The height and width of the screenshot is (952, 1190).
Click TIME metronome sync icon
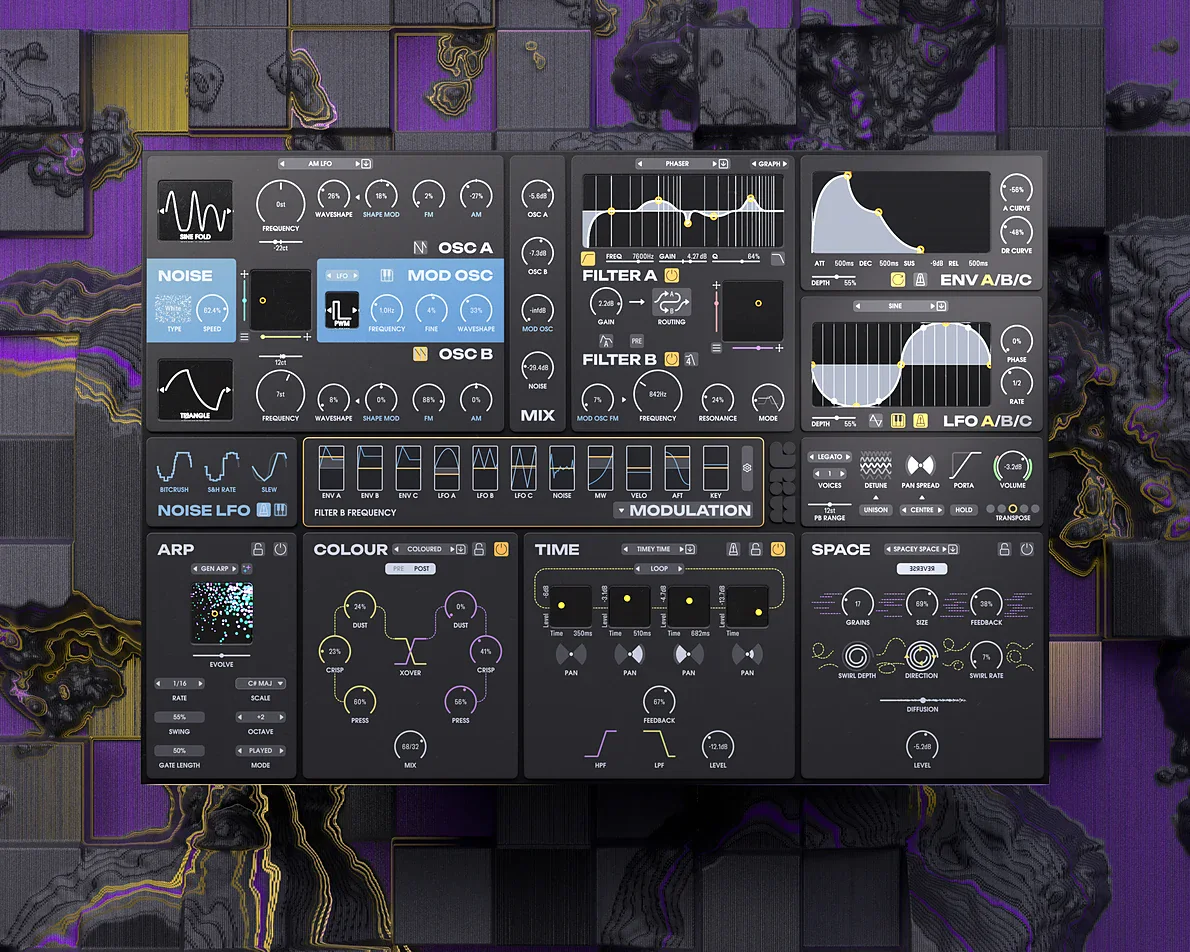click(x=733, y=549)
